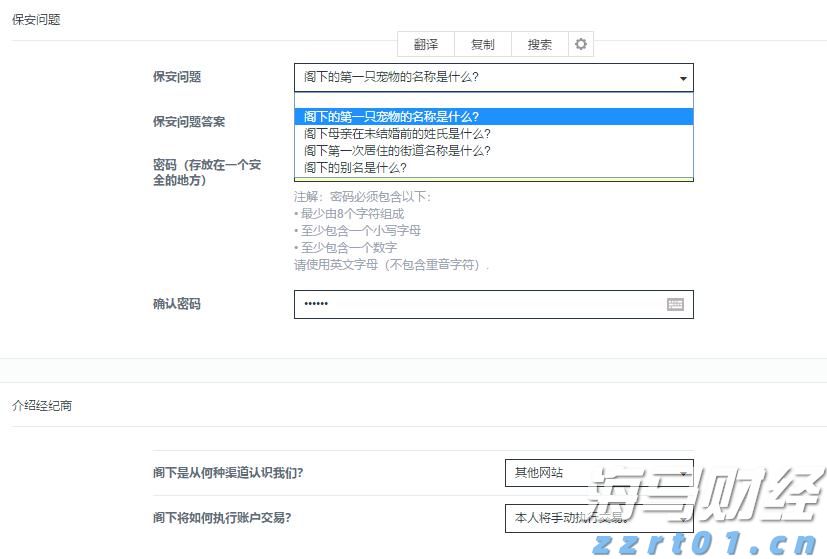
Task: Collapse the 保安问题 dropdown via its arrow
Action: (x=683, y=78)
